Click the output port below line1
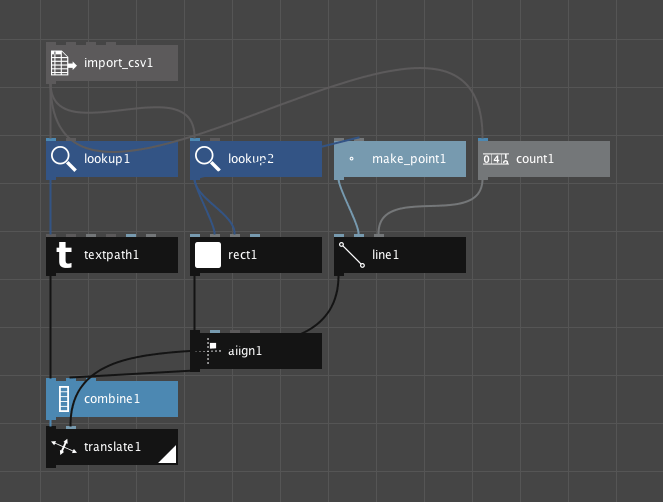The image size is (663, 502). (x=339, y=274)
